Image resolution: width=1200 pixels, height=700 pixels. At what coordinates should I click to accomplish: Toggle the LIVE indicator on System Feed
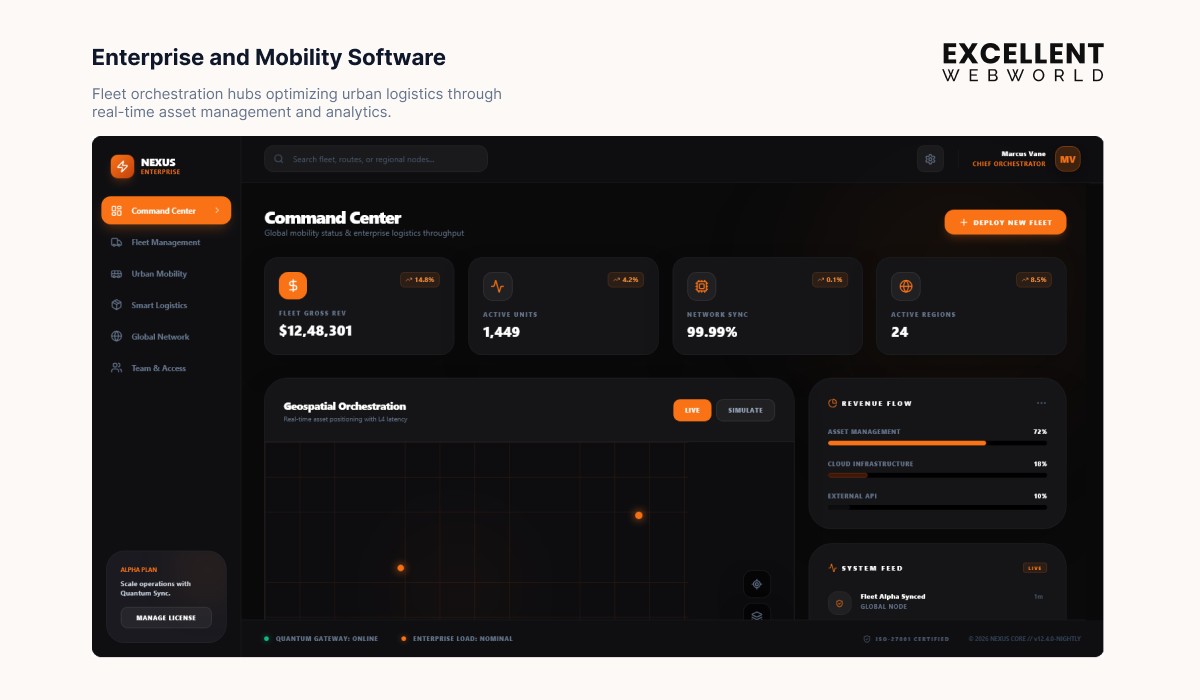[x=1035, y=567]
